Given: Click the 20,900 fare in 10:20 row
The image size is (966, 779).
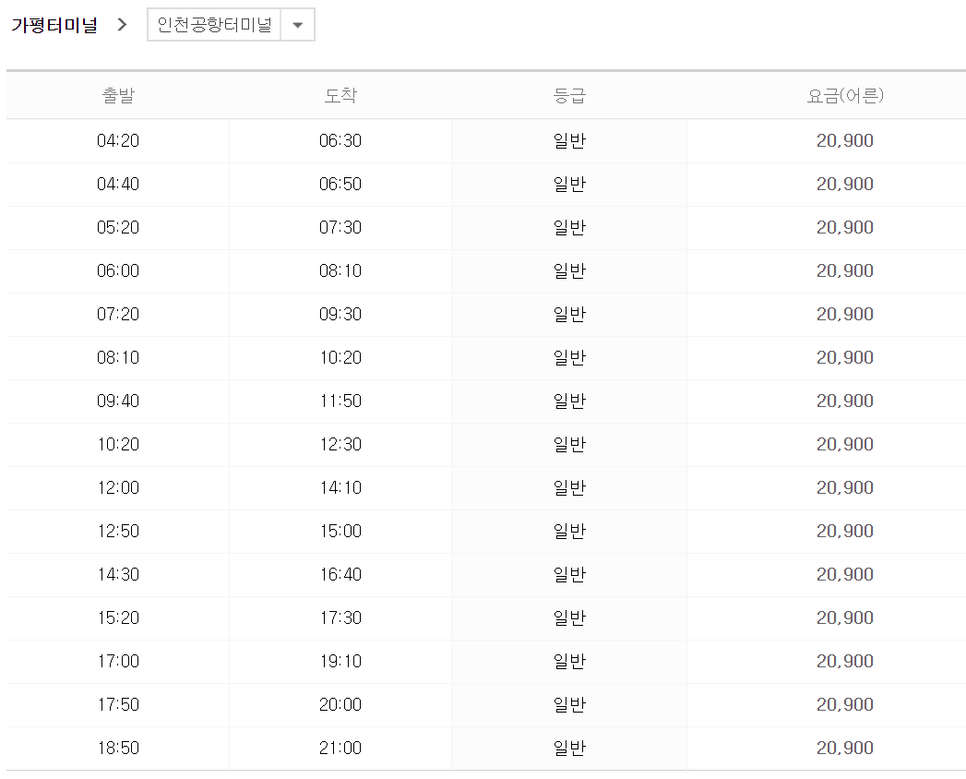Looking at the screenshot, I should pyautogui.click(x=845, y=444).
